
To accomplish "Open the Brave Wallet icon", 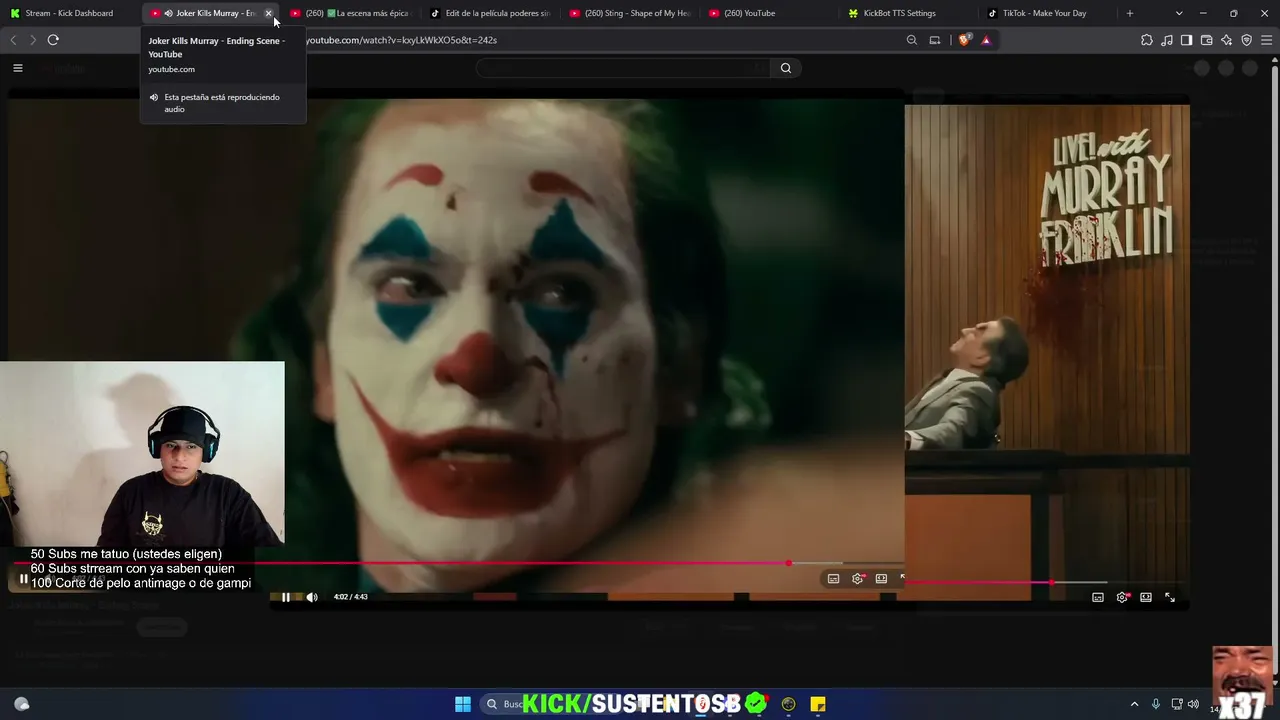I will point(1207,40).
